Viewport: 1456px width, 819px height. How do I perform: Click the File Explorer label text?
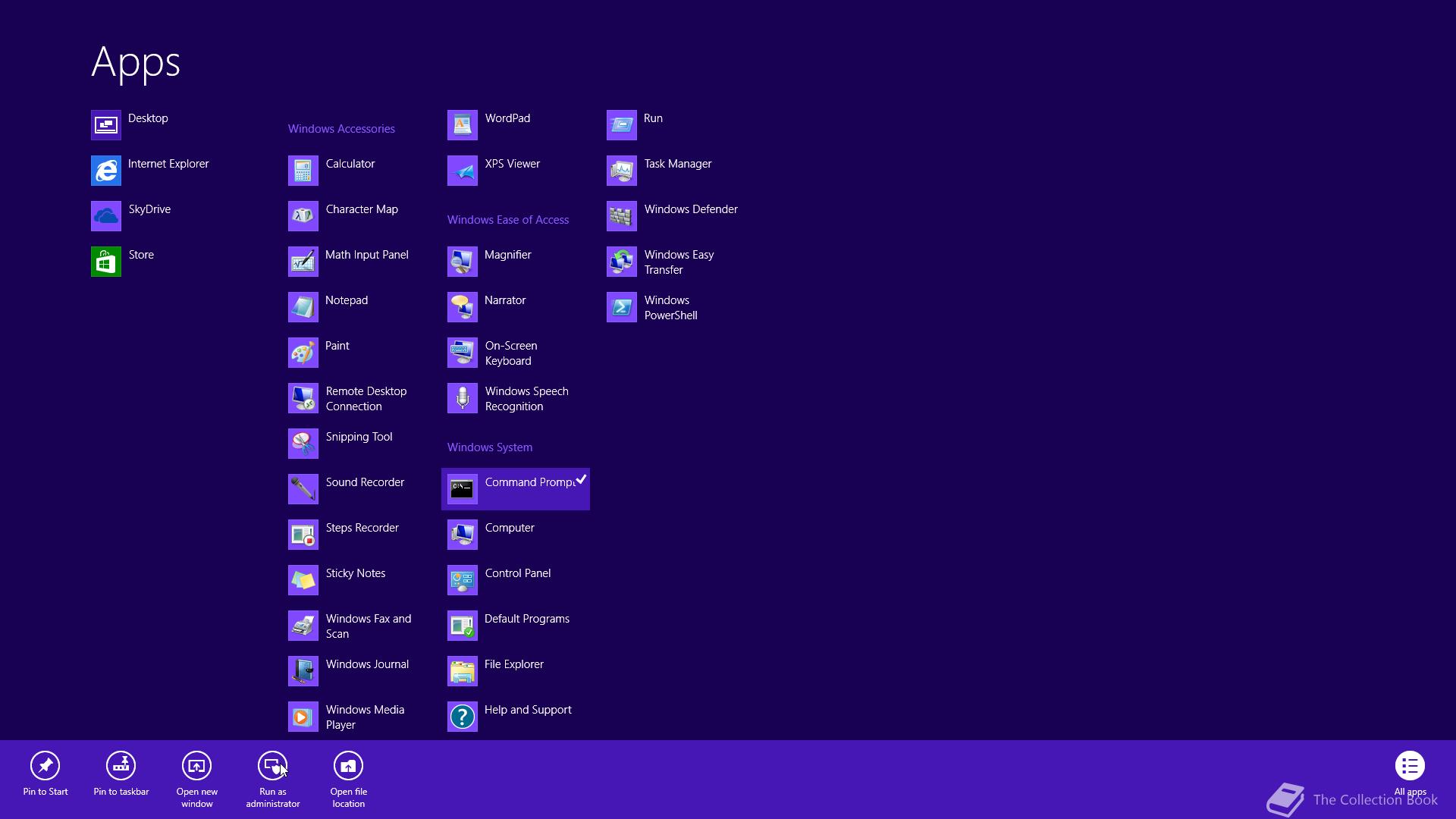(514, 664)
